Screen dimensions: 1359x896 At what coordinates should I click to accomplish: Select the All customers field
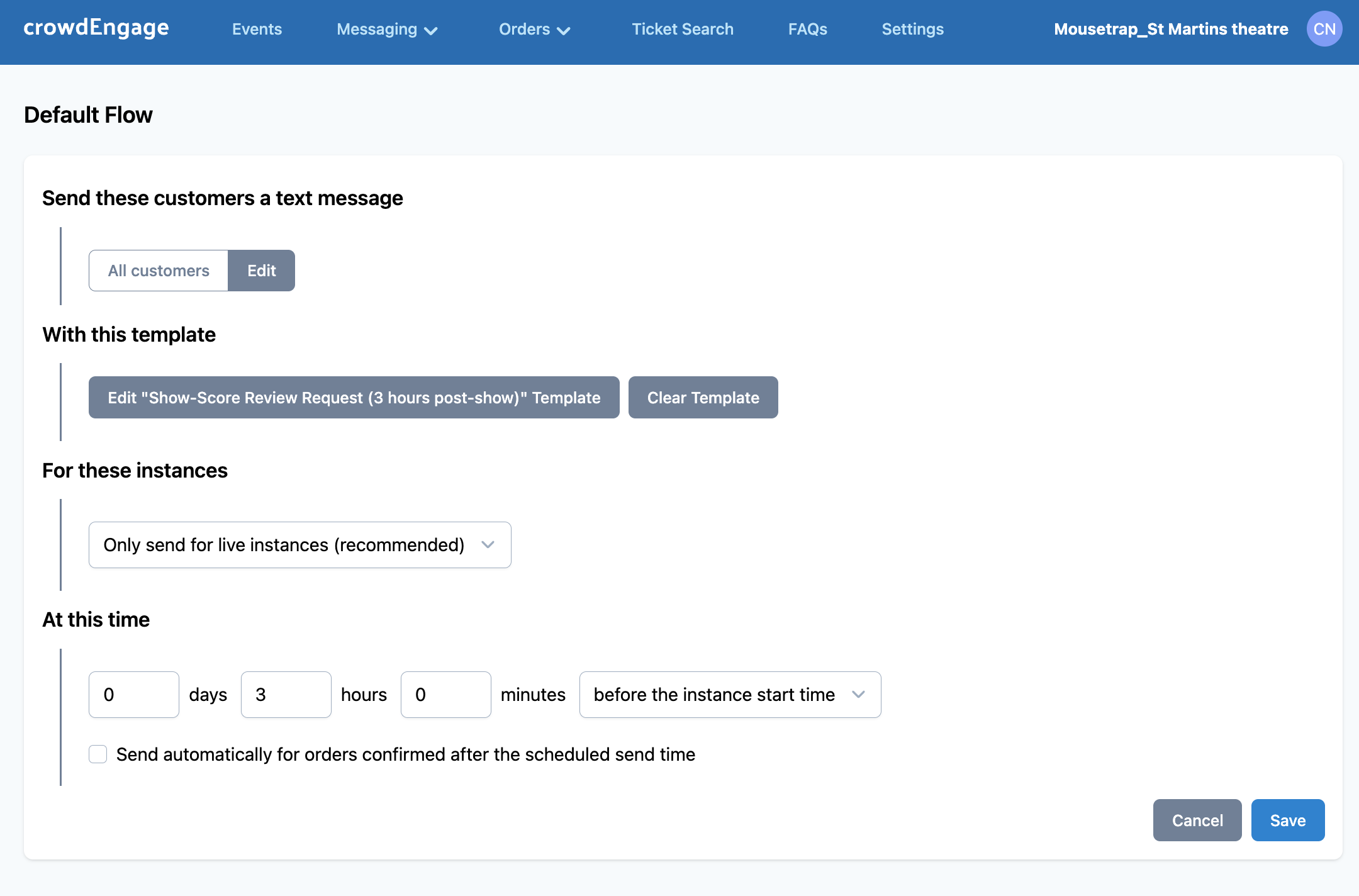click(159, 271)
